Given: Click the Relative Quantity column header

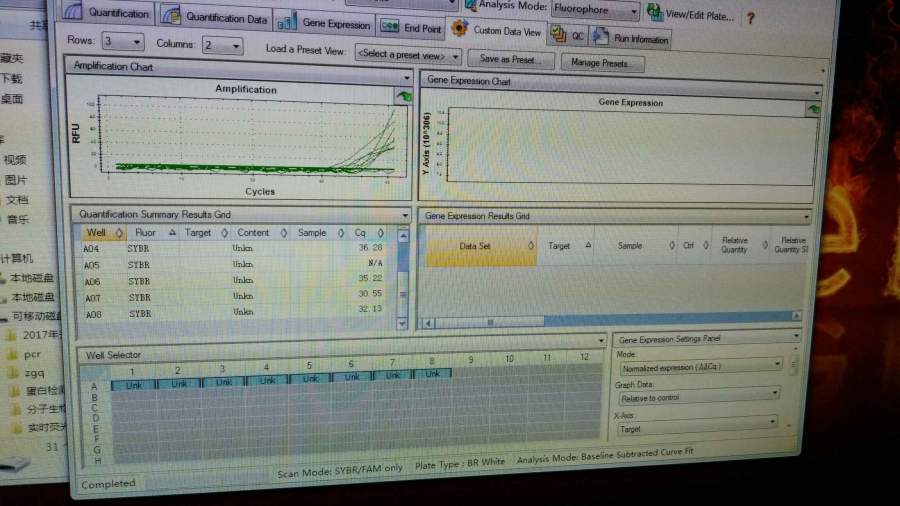Looking at the screenshot, I should tap(739, 245).
